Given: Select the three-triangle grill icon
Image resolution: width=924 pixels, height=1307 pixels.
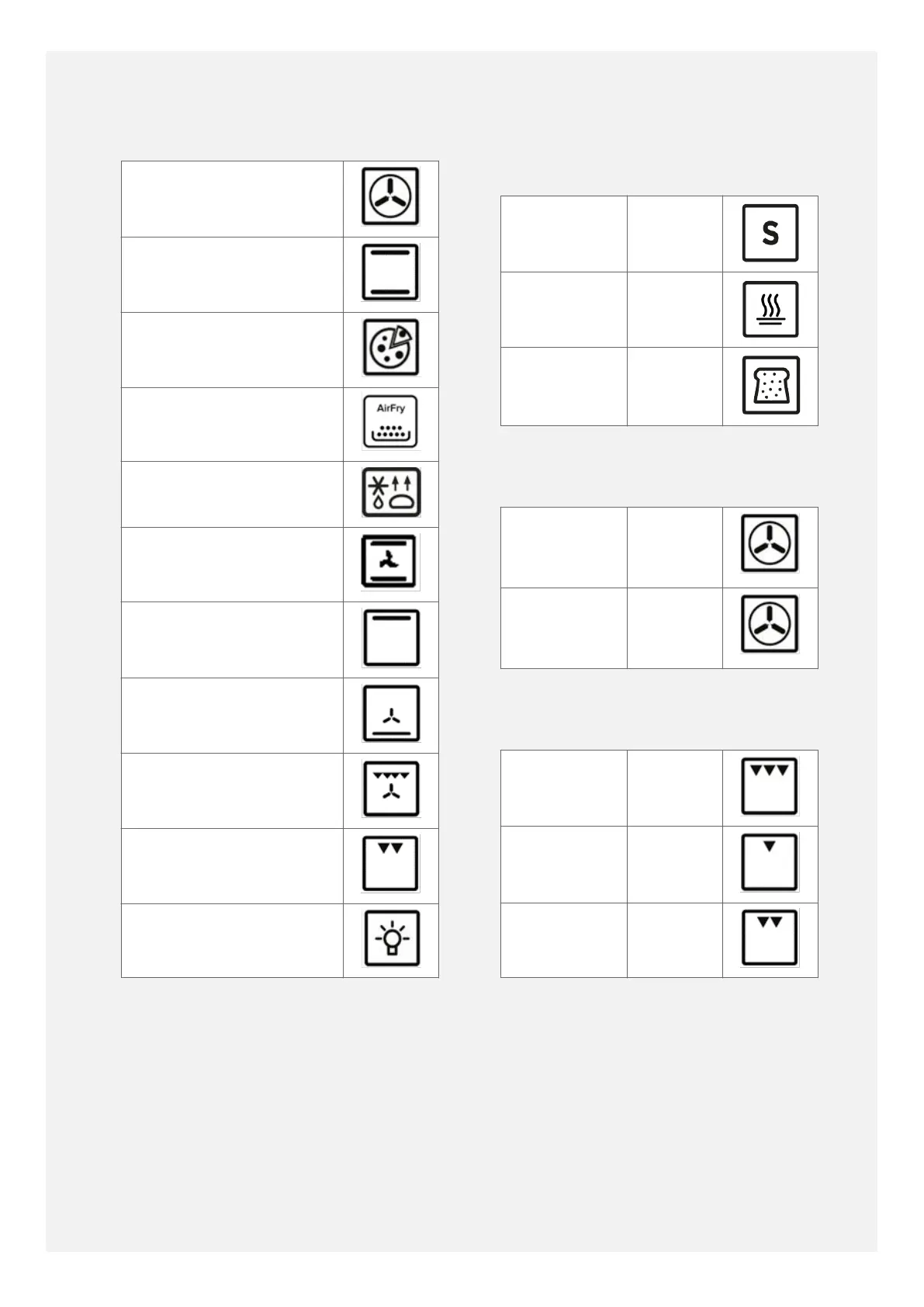Looking at the screenshot, I should [770, 786].
